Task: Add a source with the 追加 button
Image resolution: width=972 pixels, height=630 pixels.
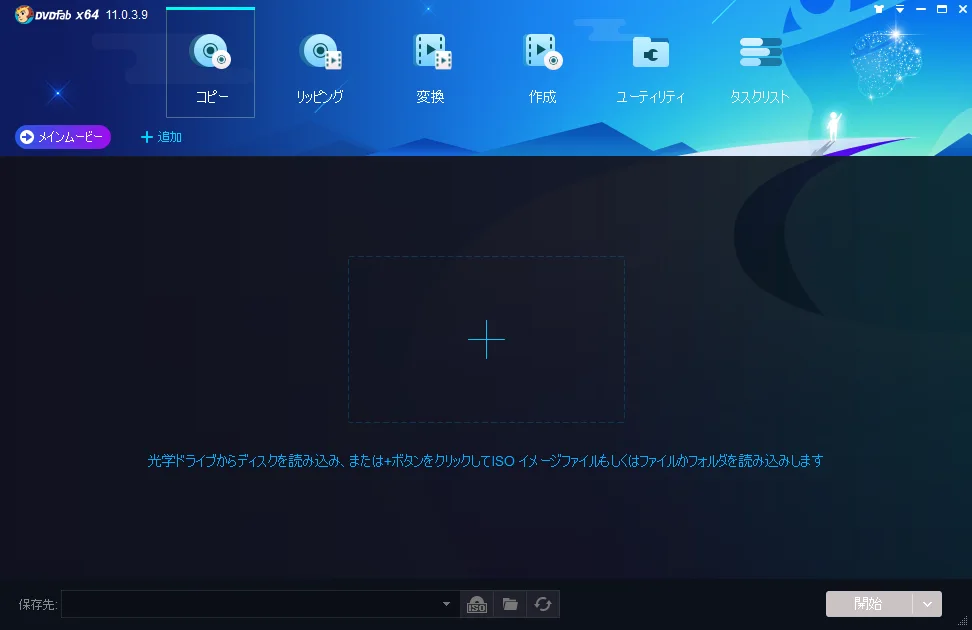Action: pyautogui.click(x=161, y=137)
